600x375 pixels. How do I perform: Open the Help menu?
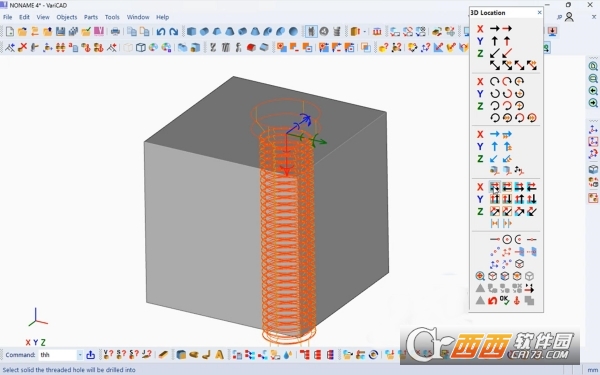[x=162, y=17]
